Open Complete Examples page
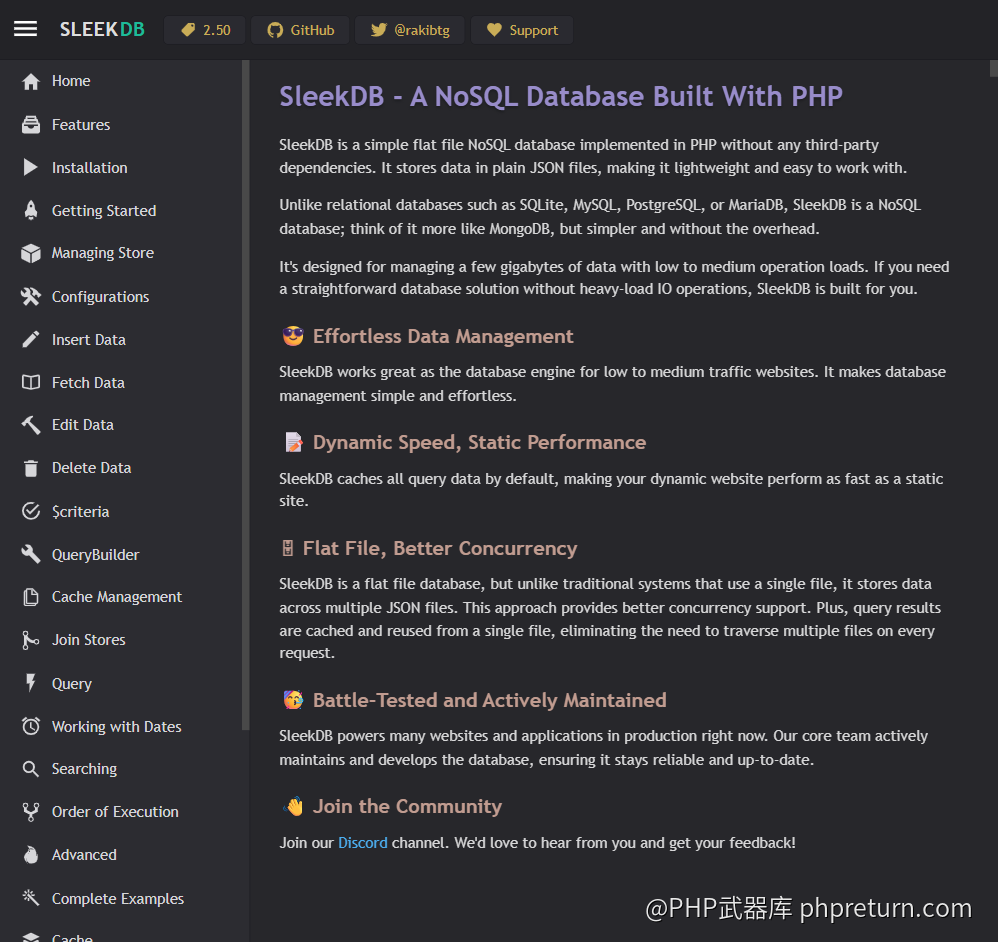This screenshot has width=998, height=942. click(x=118, y=899)
